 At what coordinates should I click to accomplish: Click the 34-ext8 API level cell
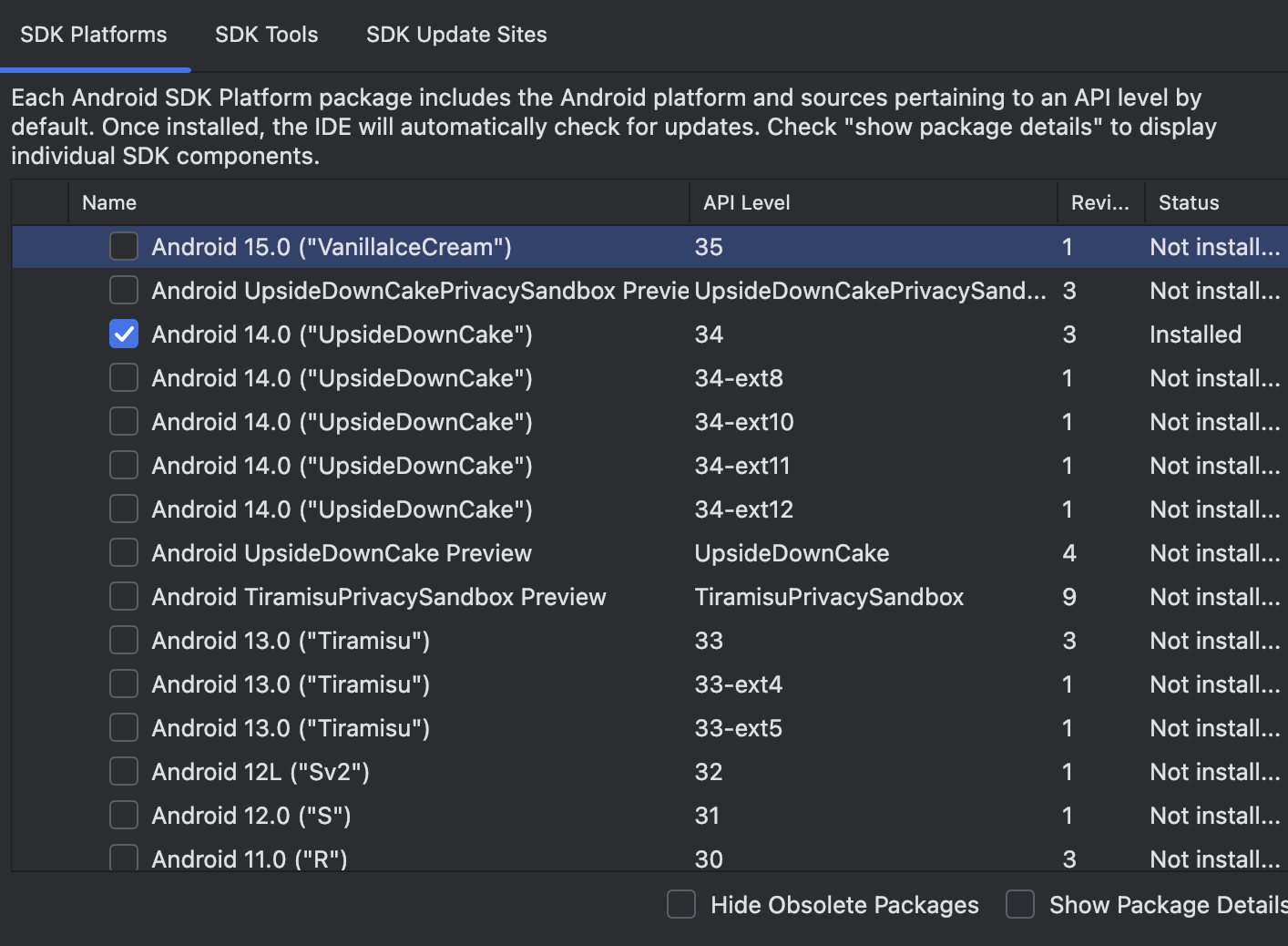(739, 378)
